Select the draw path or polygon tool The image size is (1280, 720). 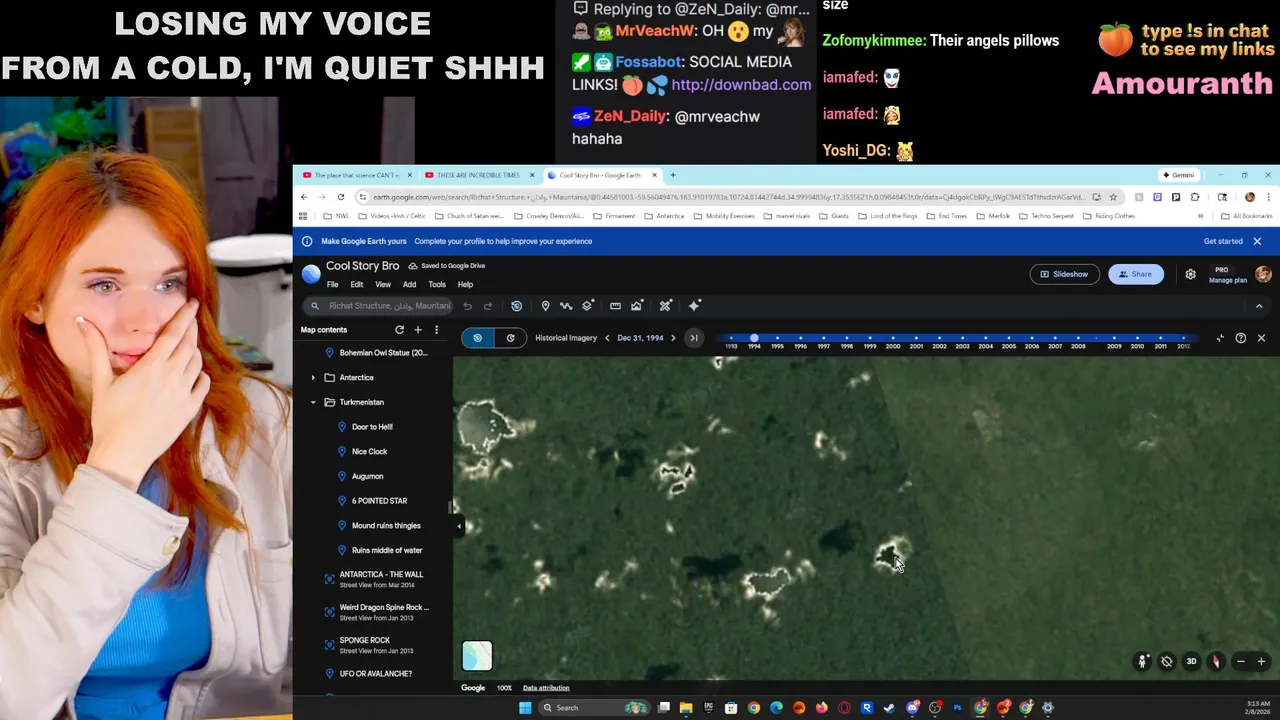566,306
